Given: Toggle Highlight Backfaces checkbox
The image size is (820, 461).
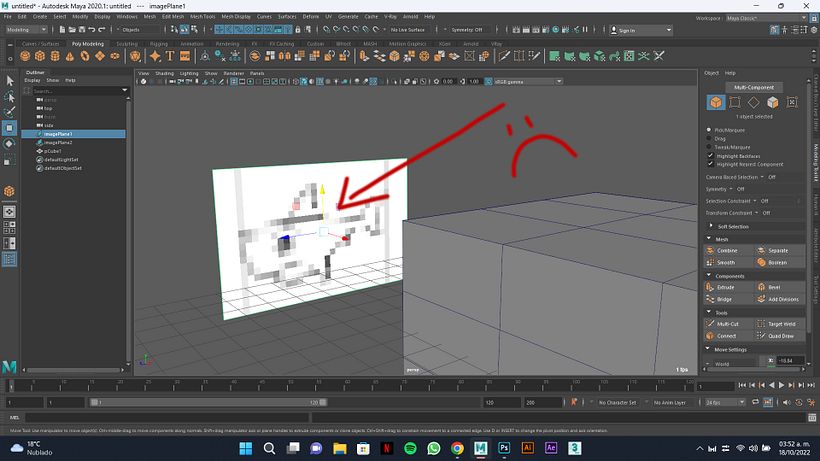Looking at the screenshot, I should [x=711, y=155].
